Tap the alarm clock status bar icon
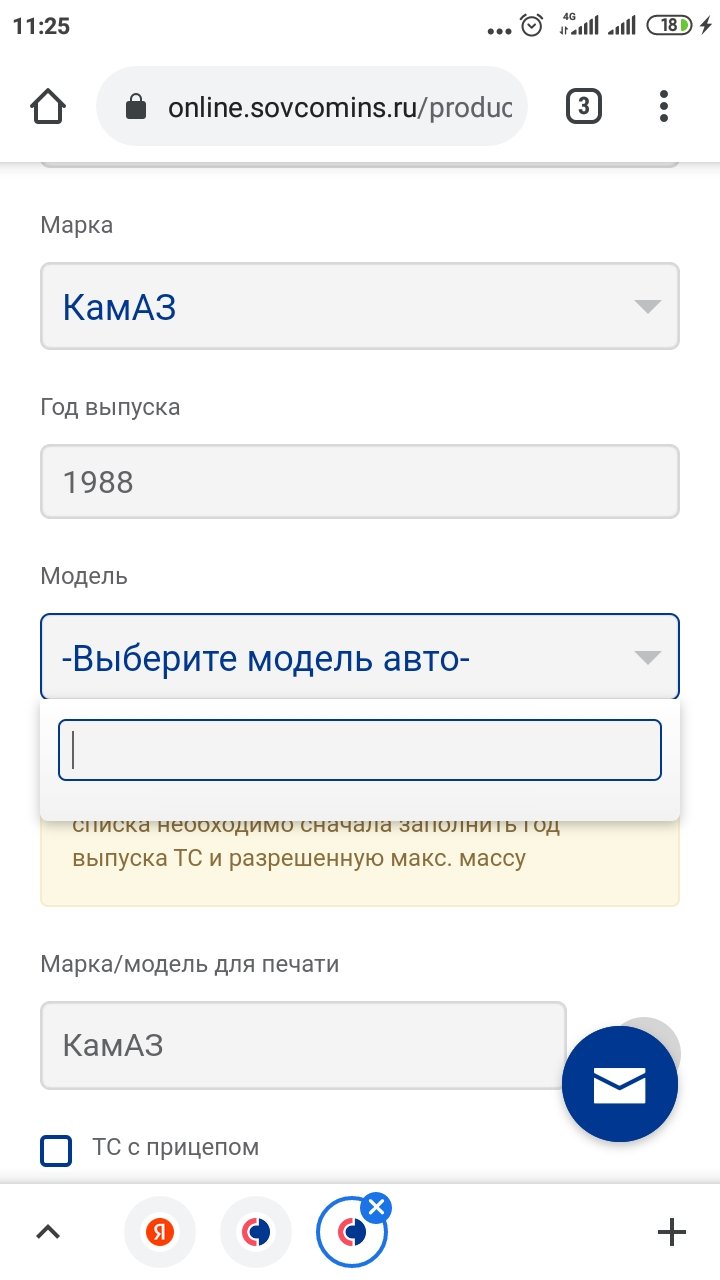The height and width of the screenshot is (1280, 720). (x=532, y=26)
